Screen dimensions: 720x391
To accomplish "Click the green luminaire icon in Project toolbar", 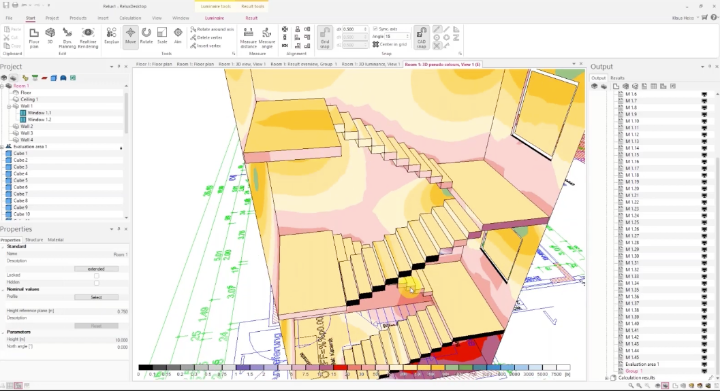I will pyautogui.click(x=35, y=78).
